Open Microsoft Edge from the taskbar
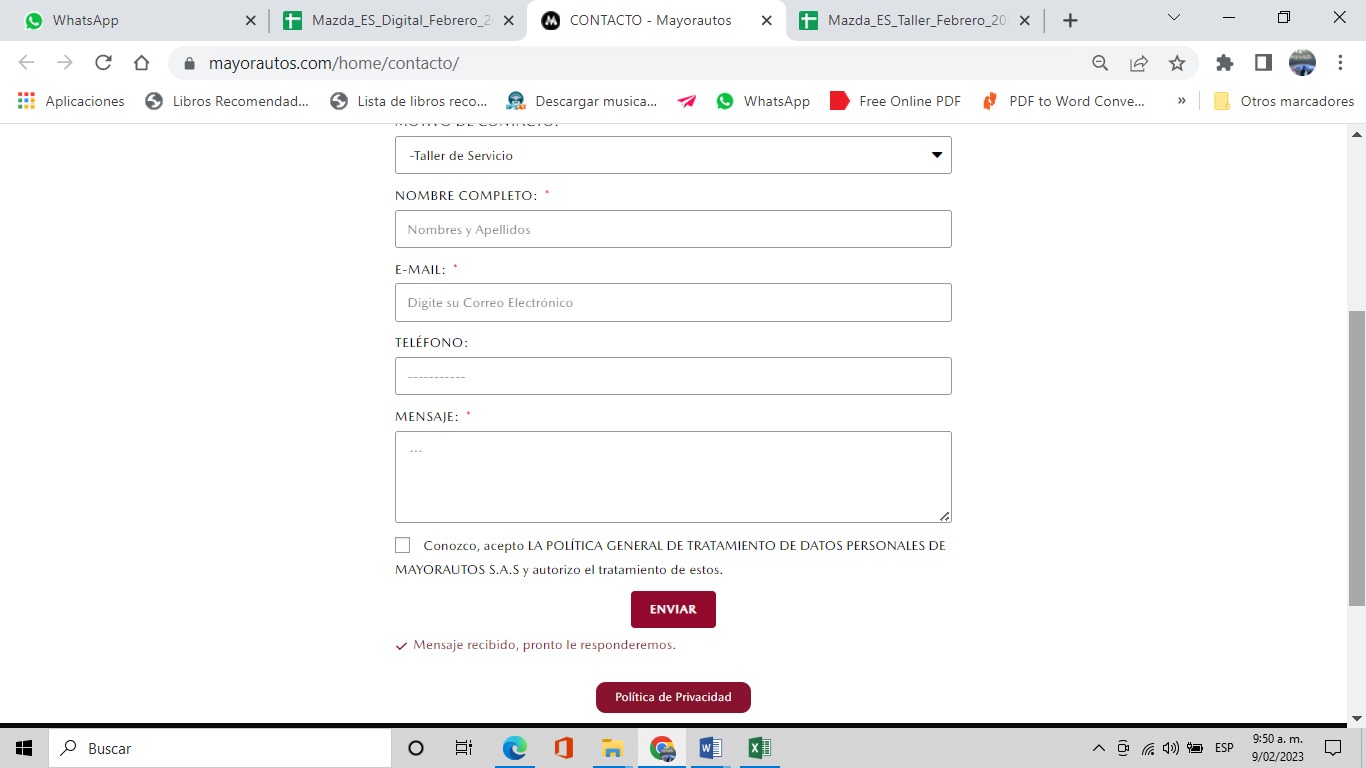Viewport: 1366px width, 768px height. (x=515, y=748)
